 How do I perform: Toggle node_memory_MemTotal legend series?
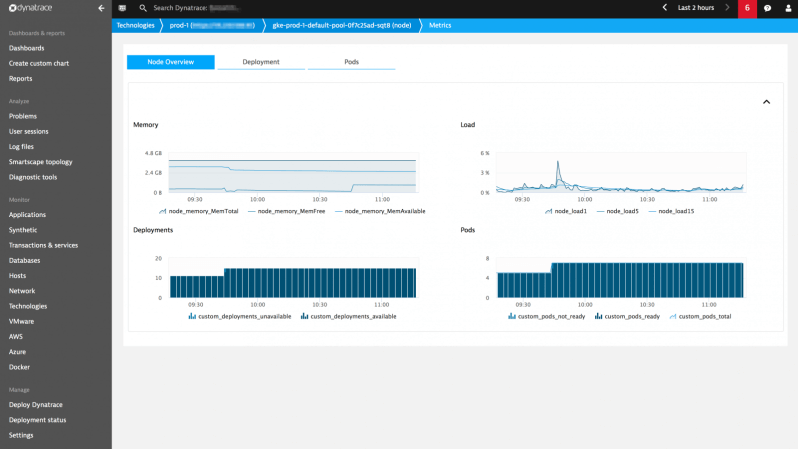pyautogui.click(x=198, y=211)
